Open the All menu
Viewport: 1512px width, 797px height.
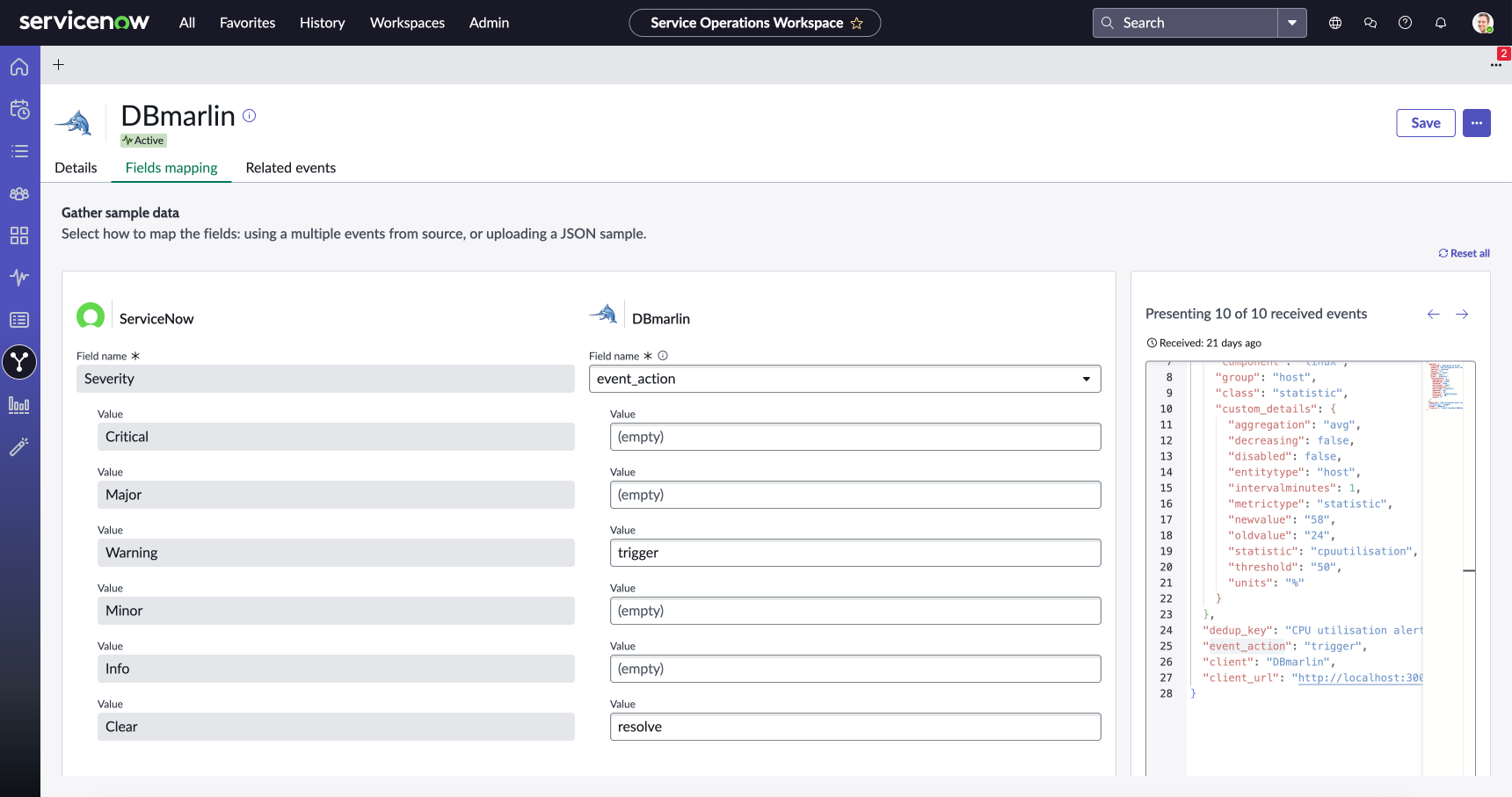pos(187,23)
